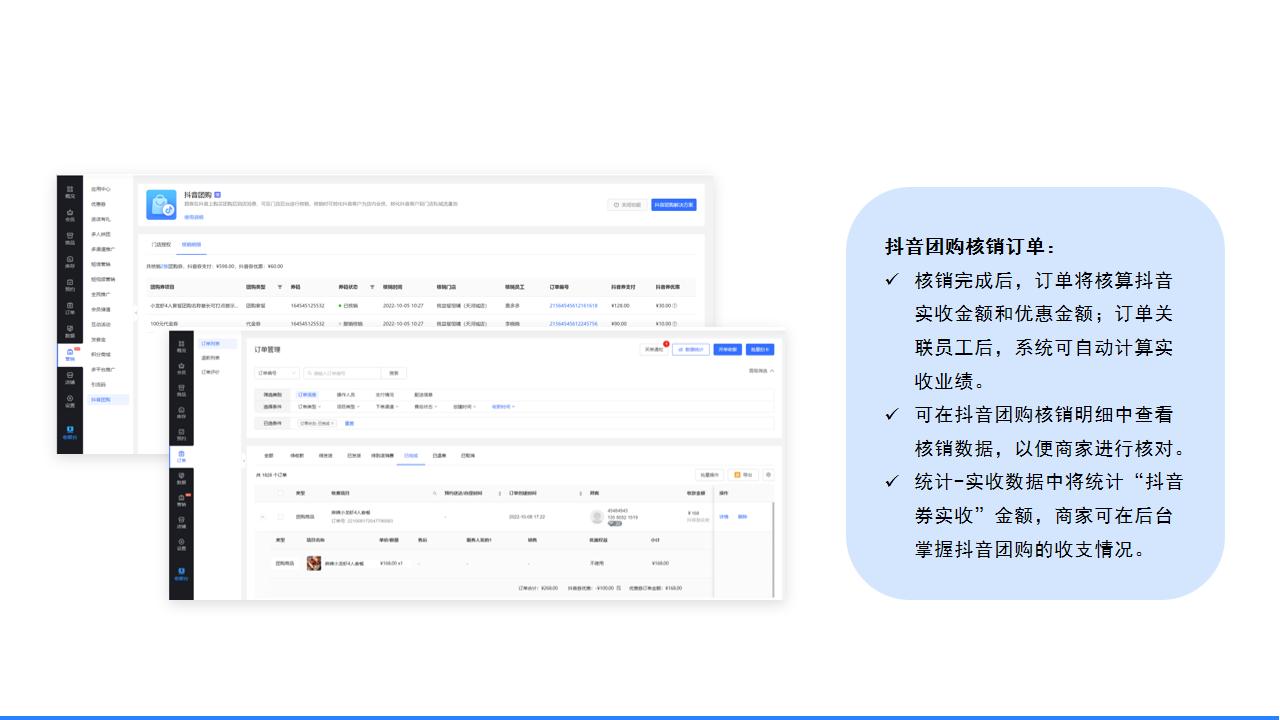Open 设置 icon in 订单管理 window sidebar
This screenshot has width=1280, height=720.
click(181, 544)
